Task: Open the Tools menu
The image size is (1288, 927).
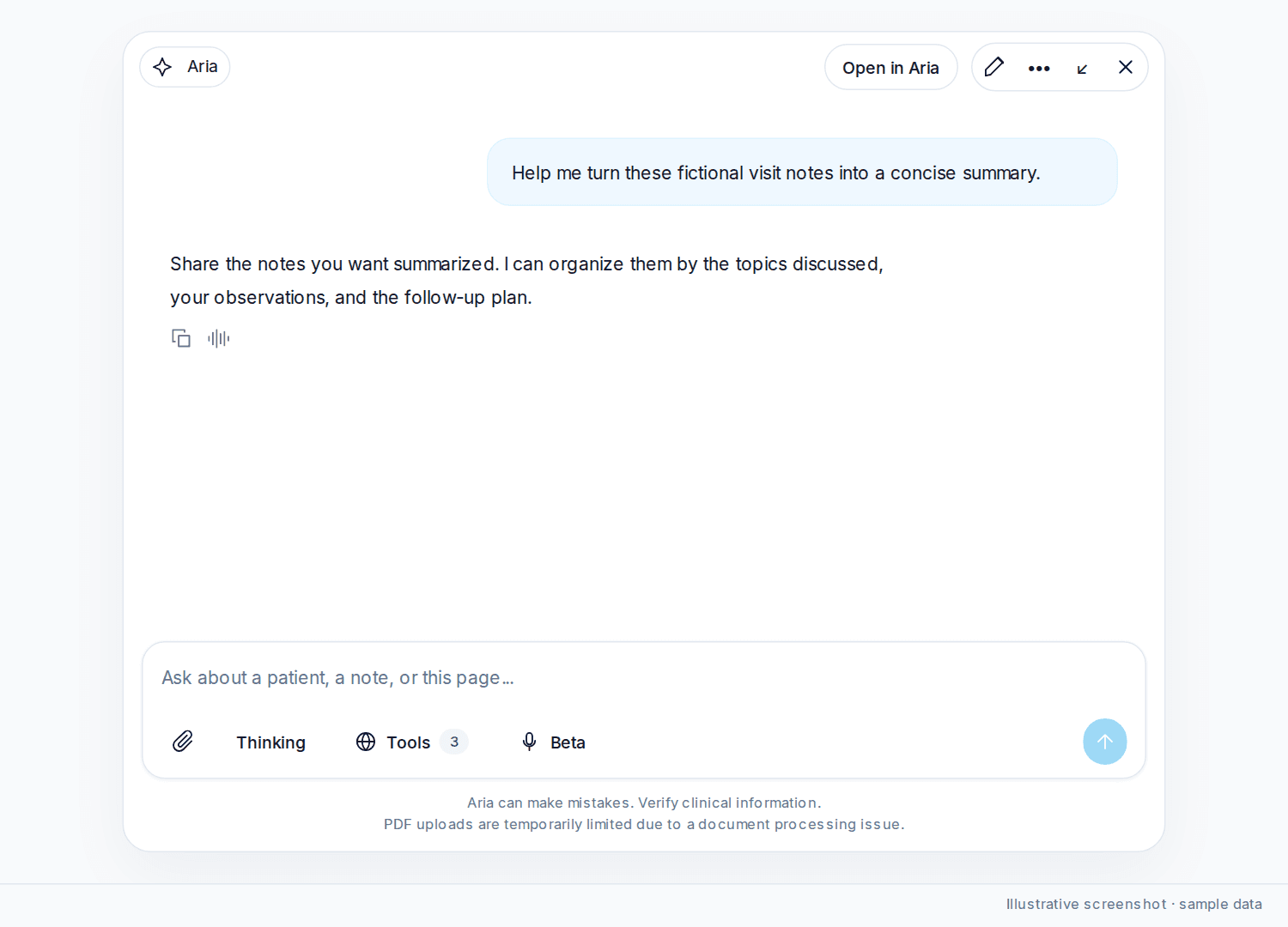Action: pyautogui.click(x=411, y=742)
